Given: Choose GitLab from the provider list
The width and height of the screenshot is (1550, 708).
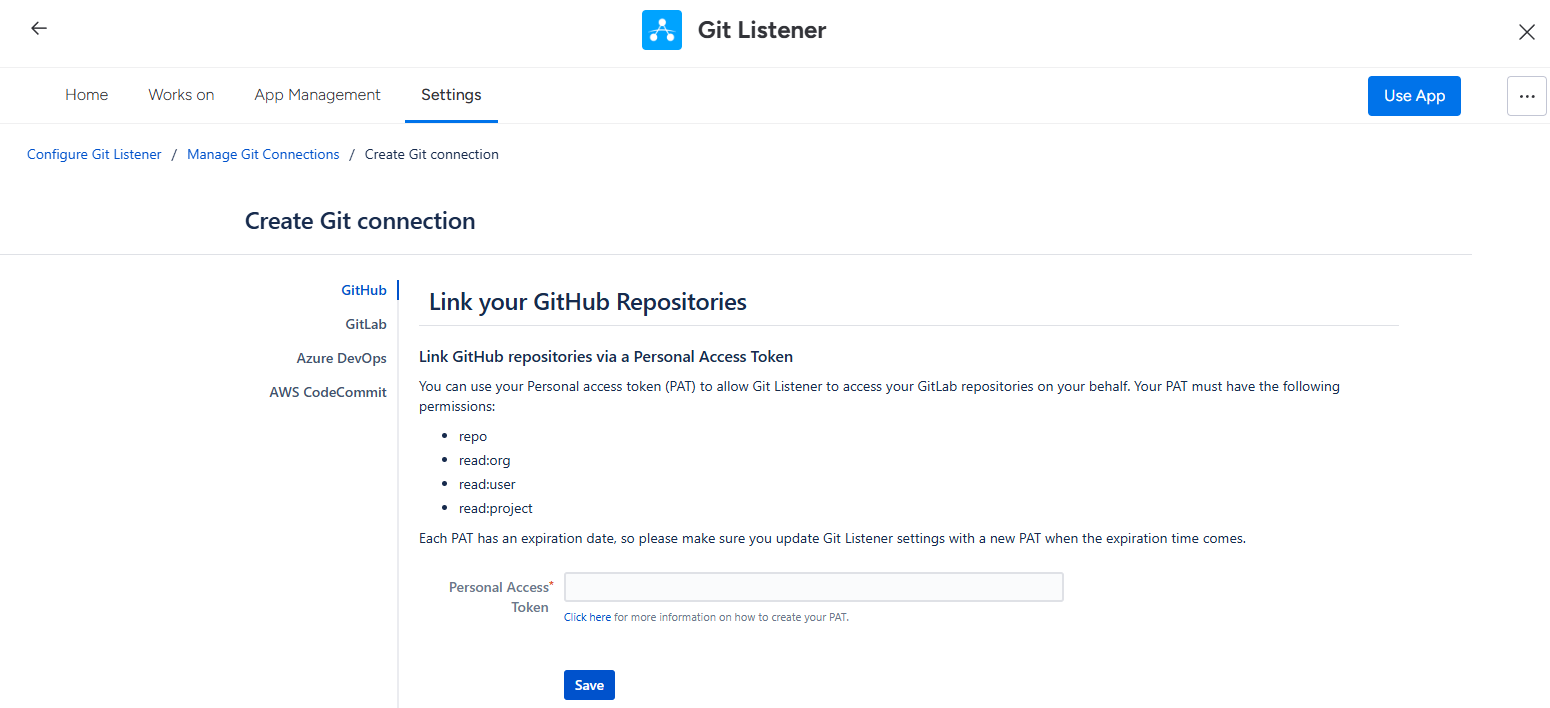Looking at the screenshot, I should click(x=366, y=324).
